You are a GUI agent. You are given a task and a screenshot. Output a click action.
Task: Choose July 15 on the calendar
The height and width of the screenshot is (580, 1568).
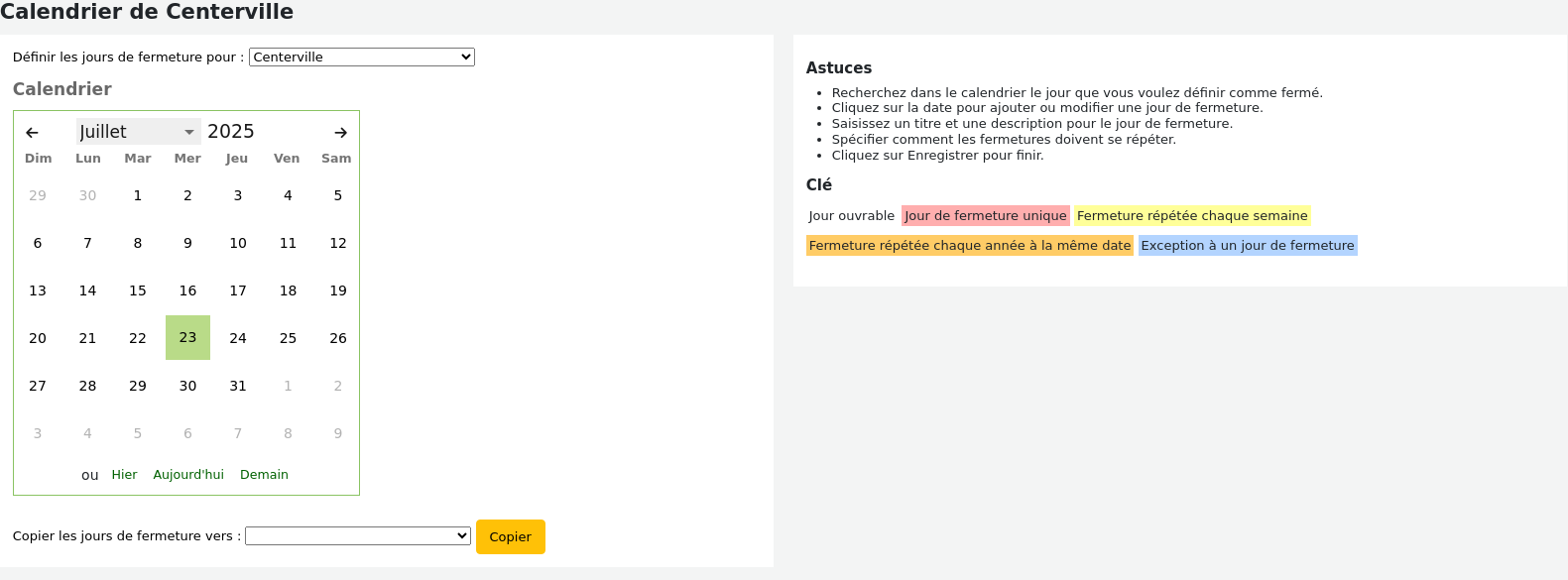point(138,290)
